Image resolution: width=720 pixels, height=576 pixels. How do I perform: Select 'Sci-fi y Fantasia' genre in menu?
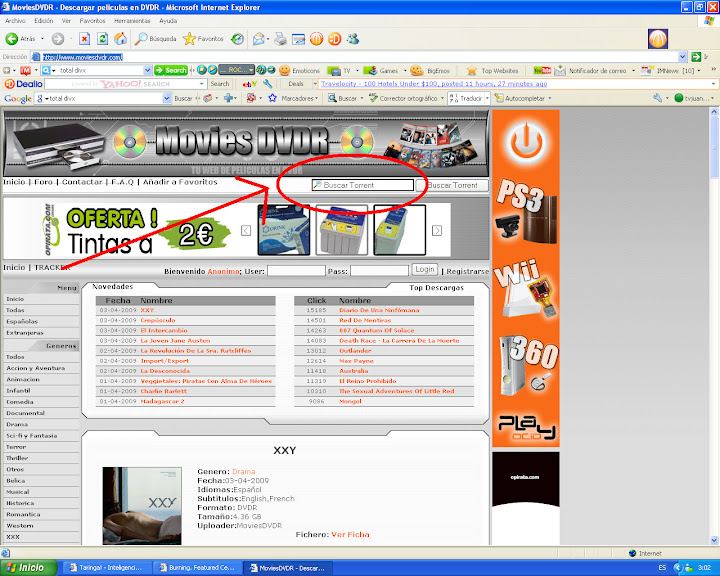pyautogui.click(x=32, y=435)
